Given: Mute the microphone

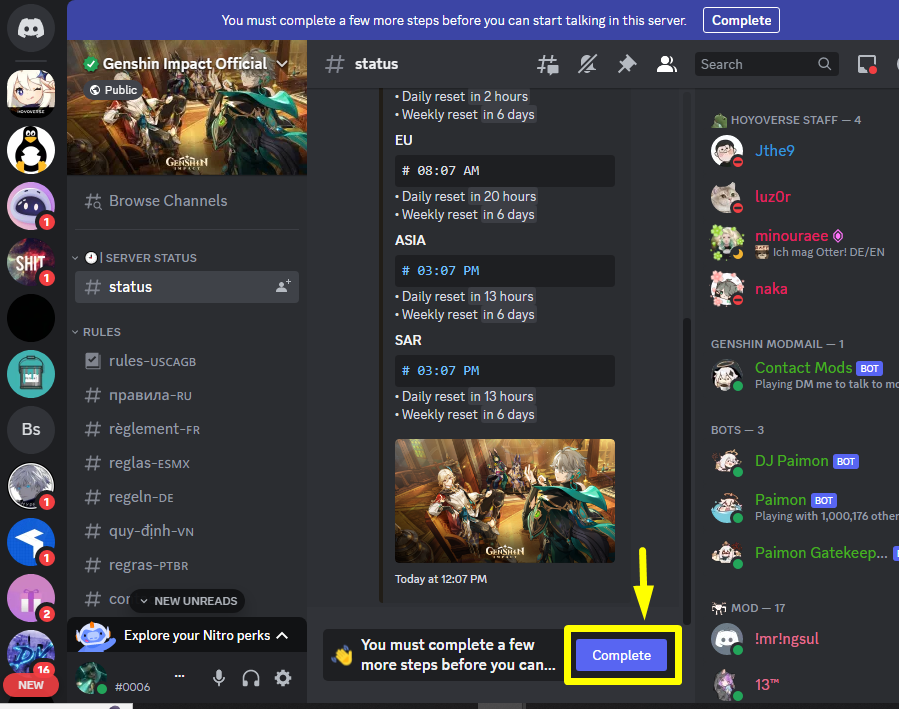Looking at the screenshot, I should tap(218, 679).
